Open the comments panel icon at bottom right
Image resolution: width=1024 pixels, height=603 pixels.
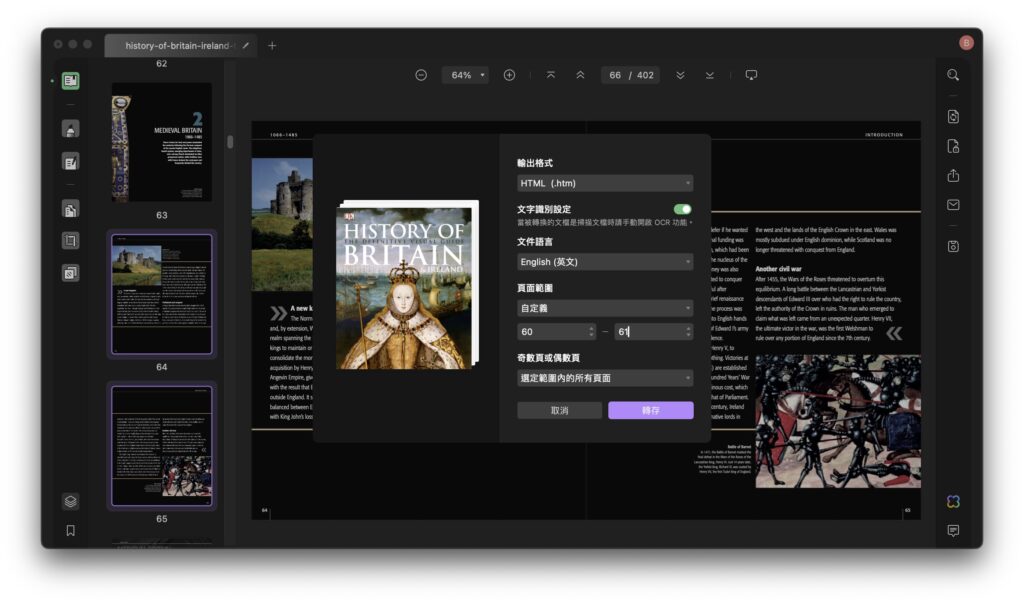[953, 530]
